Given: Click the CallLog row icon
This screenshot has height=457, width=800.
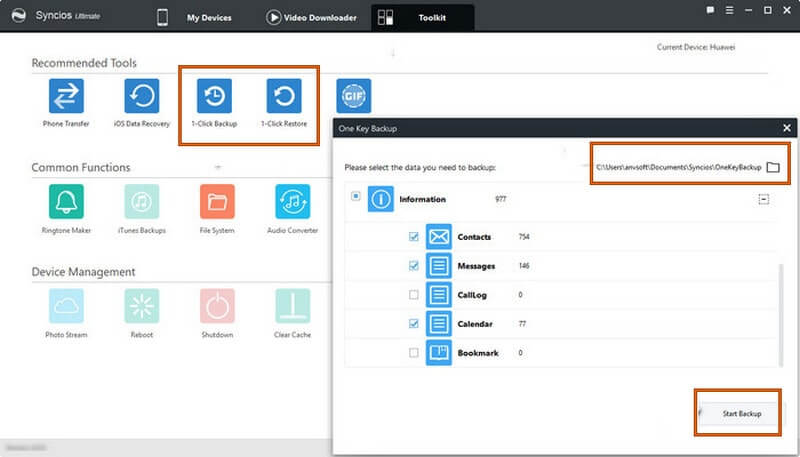Looking at the screenshot, I should tap(439, 295).
